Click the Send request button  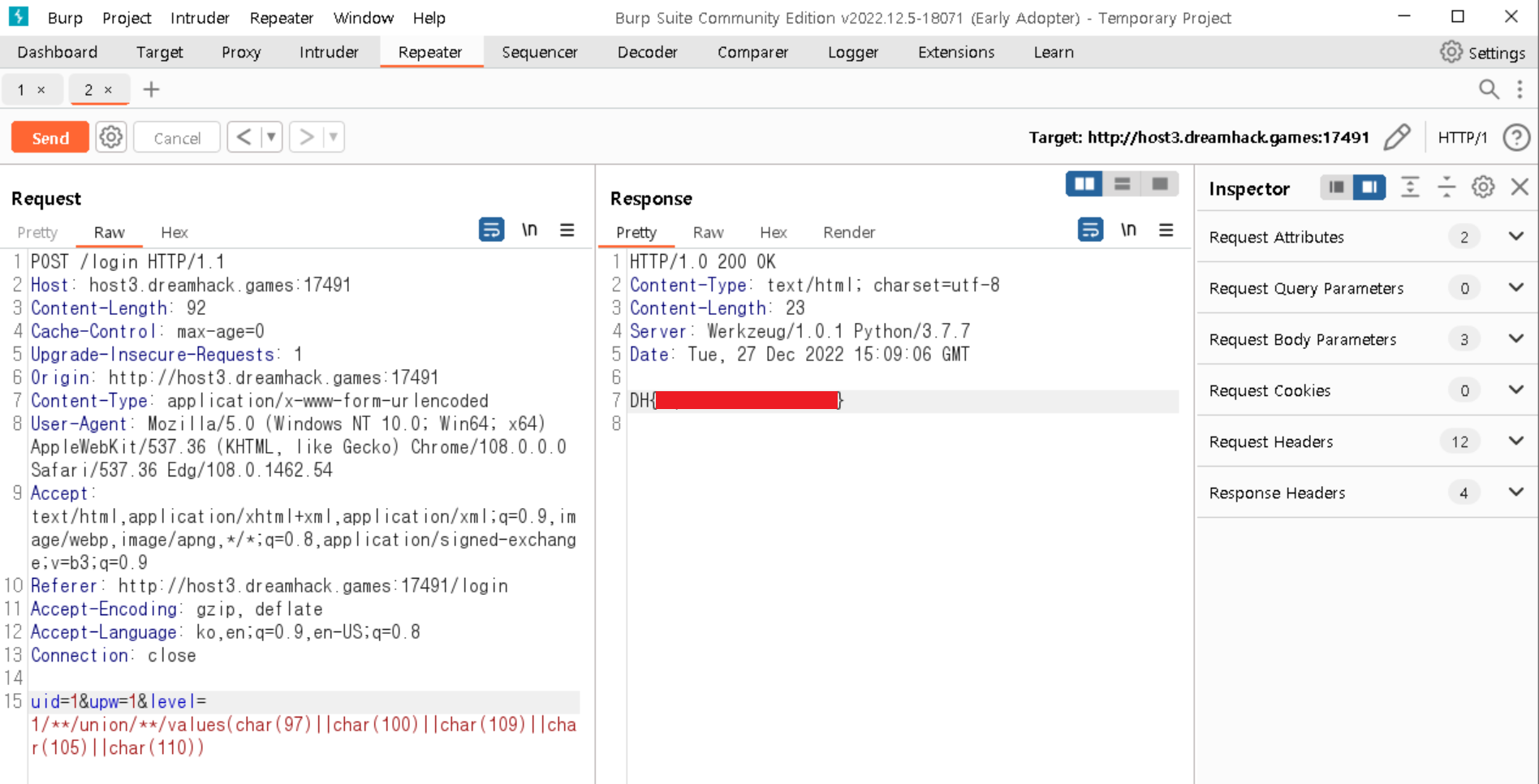[50, 138]
